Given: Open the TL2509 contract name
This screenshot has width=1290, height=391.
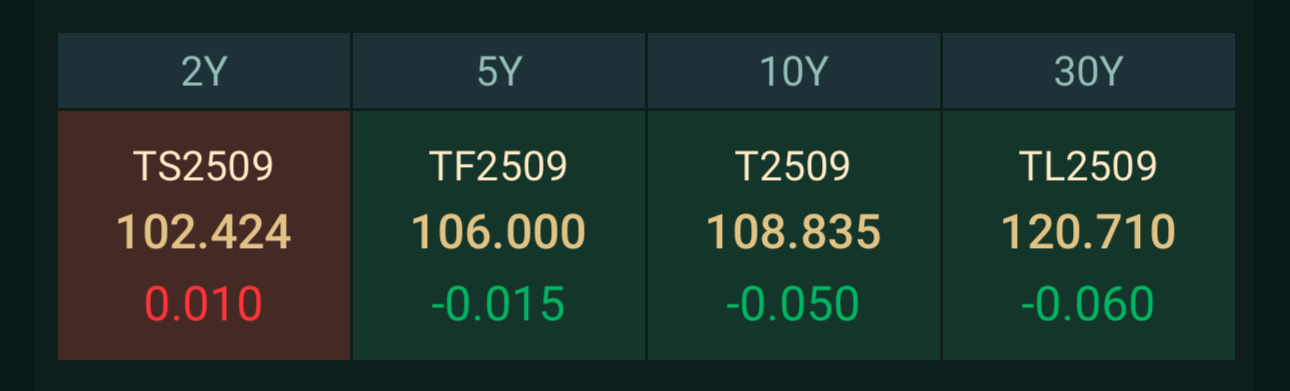Looking at the screenshot, I should (1089, 166).
